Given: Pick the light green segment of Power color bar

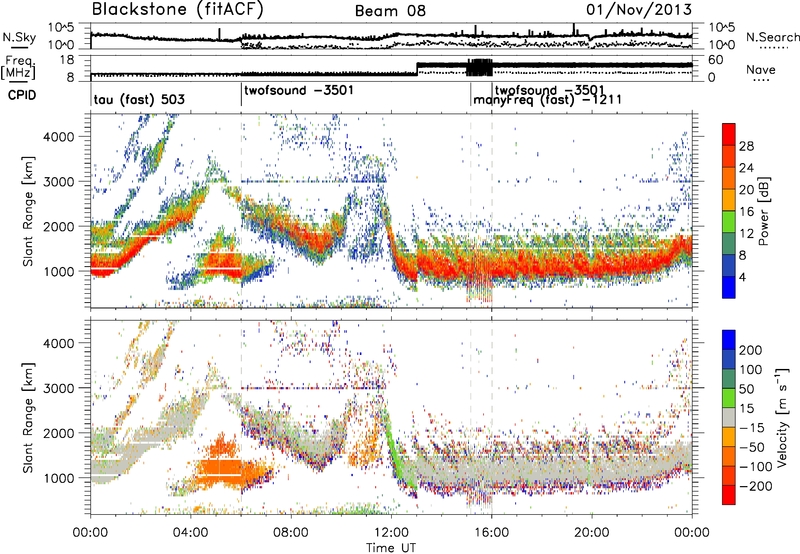Looking at the screenshot, I should coord(729,222).
